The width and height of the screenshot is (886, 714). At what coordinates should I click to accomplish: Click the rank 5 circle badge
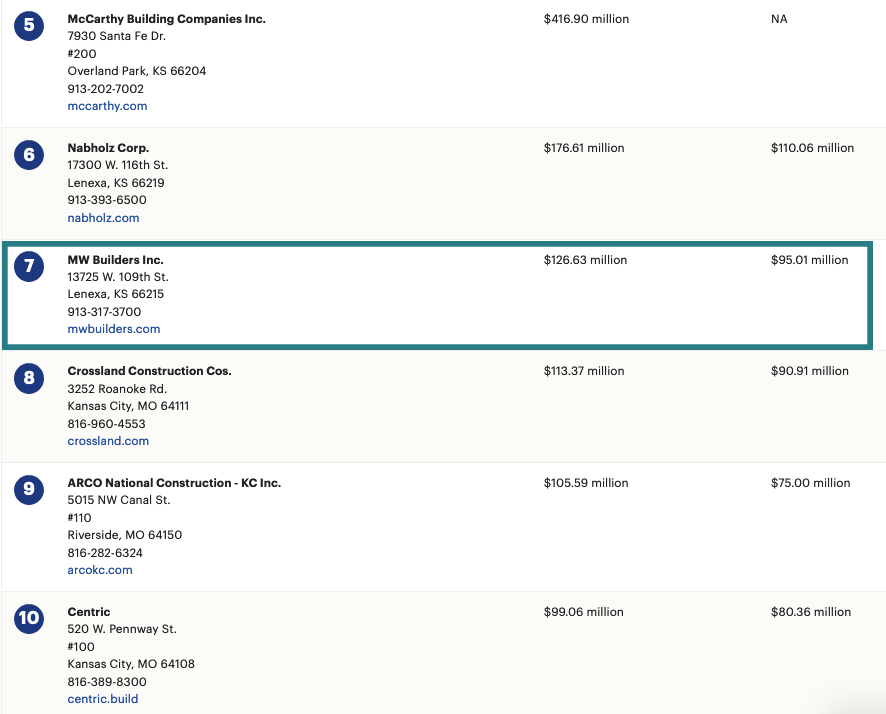click(29, 25)
